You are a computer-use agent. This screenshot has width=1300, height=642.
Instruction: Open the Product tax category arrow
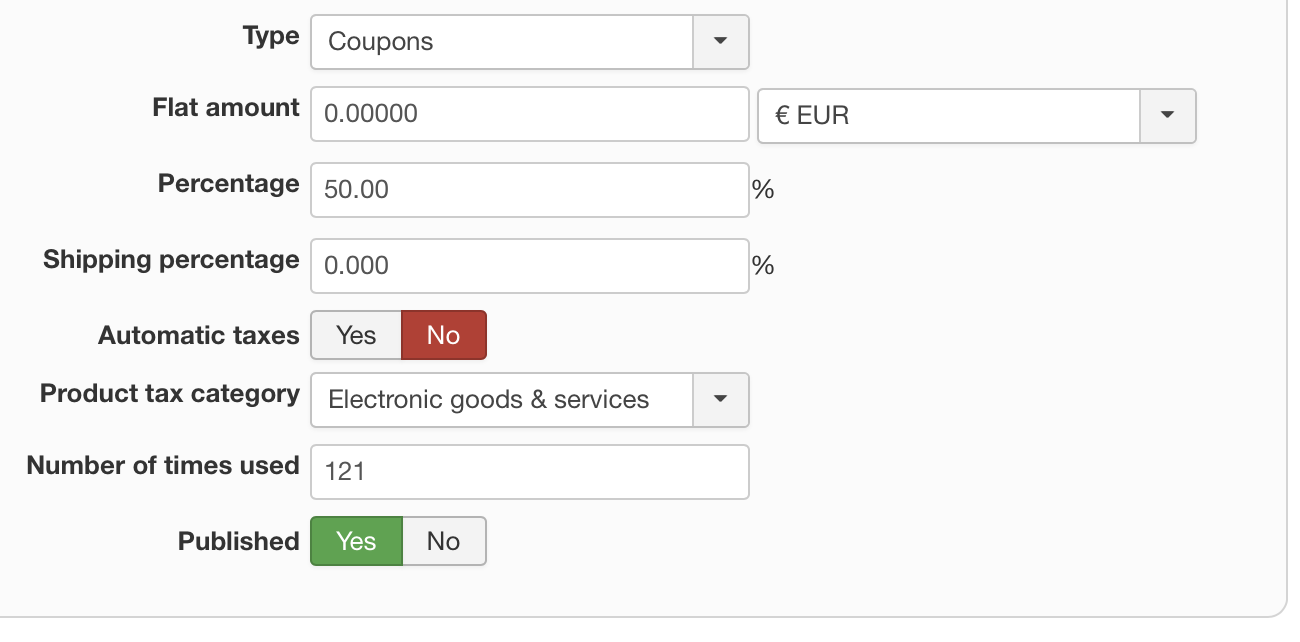[x=721, y=400]
